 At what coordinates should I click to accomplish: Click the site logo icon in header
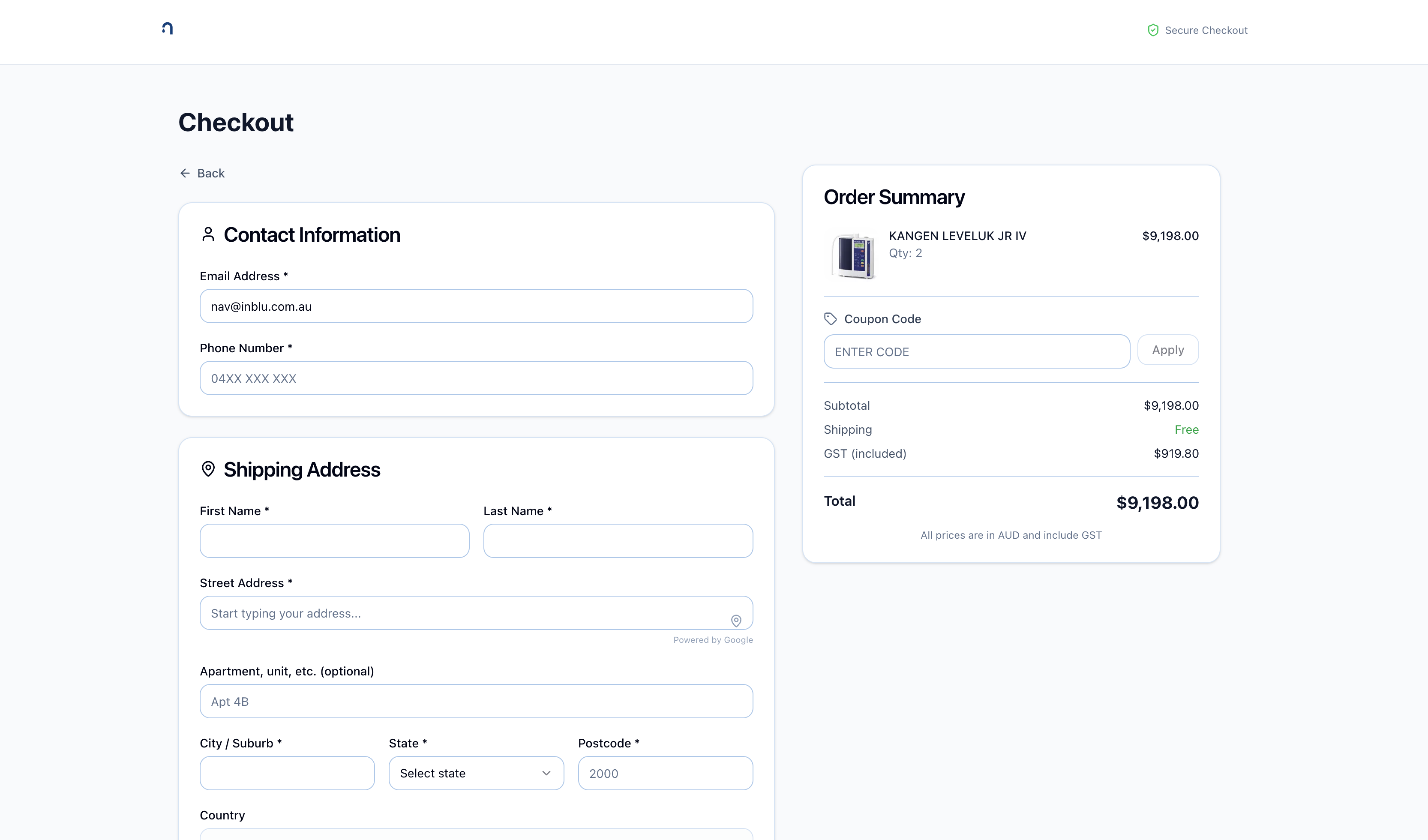coord(167,28)
